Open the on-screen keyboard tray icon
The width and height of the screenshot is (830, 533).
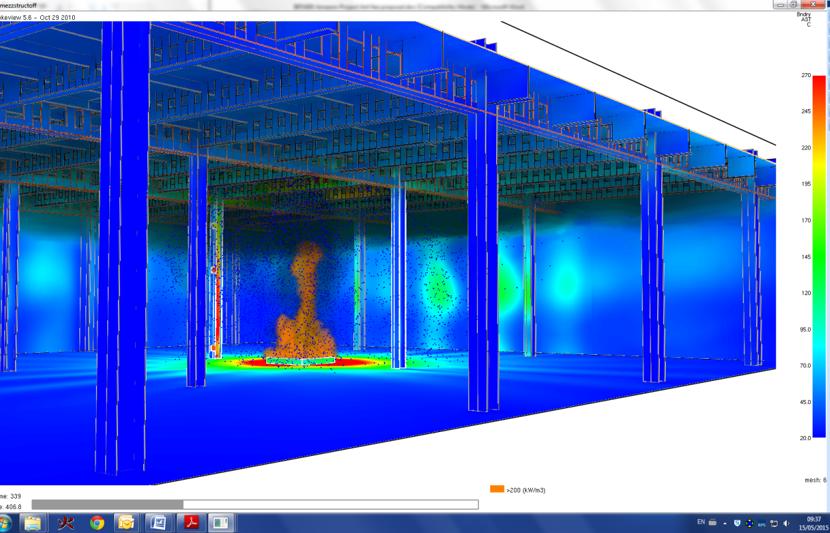point(712,523)
